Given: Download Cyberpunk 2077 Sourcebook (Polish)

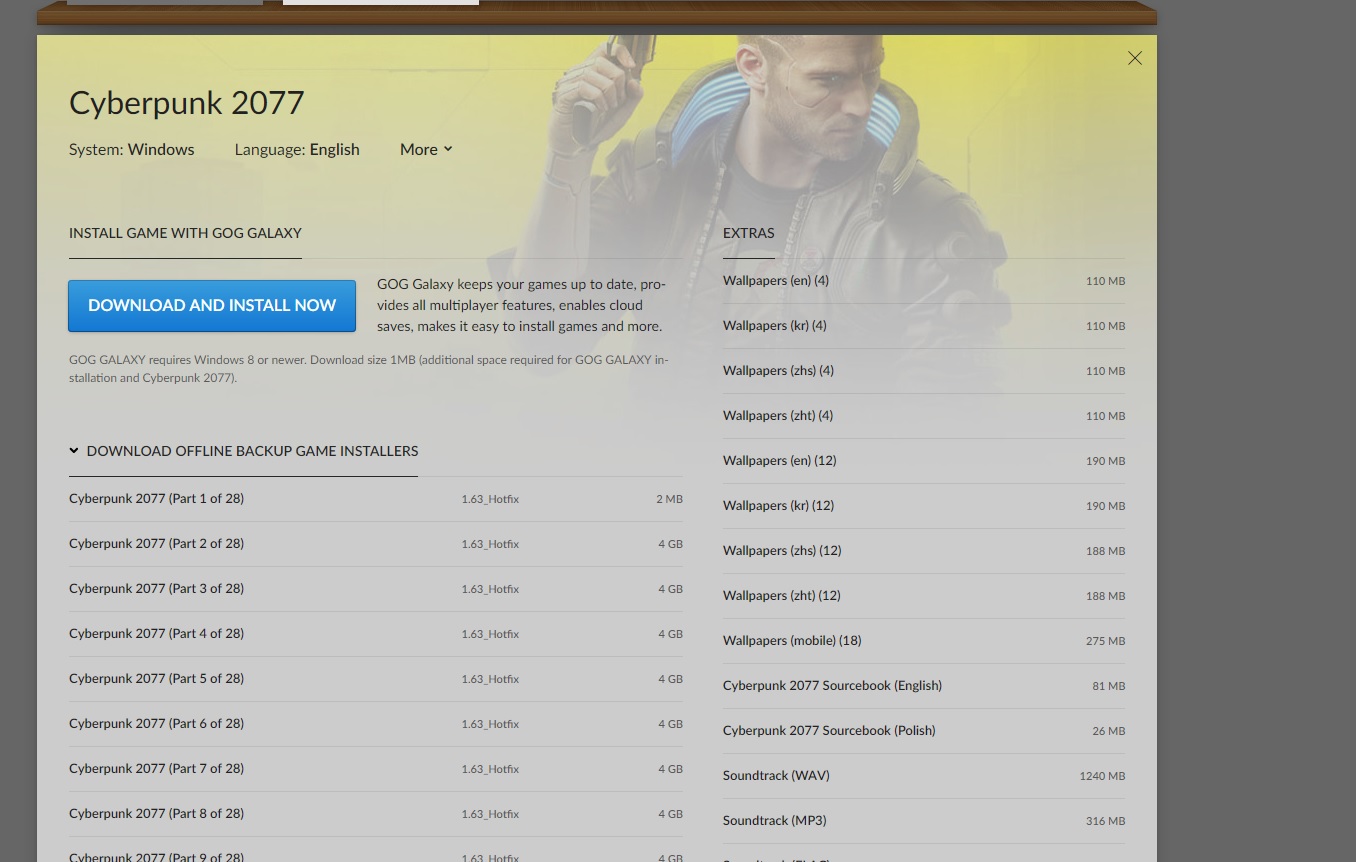Looking at the screenshot, I should (x=924, y=731).
